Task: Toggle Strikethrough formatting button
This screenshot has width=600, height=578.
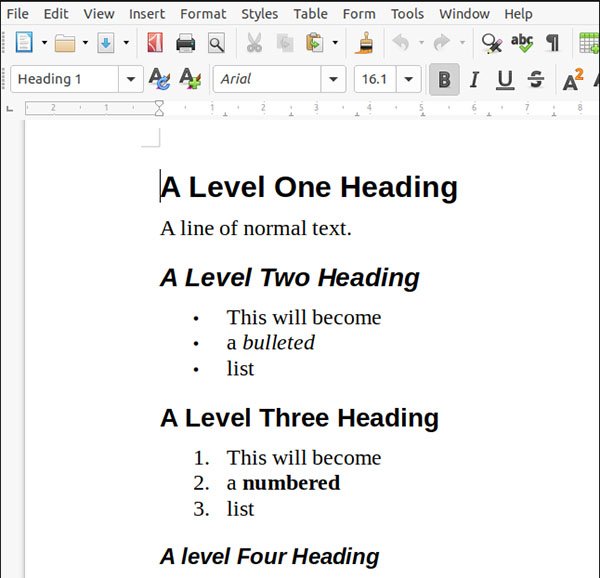Action: pyautogui.click(x=536, y=80)
